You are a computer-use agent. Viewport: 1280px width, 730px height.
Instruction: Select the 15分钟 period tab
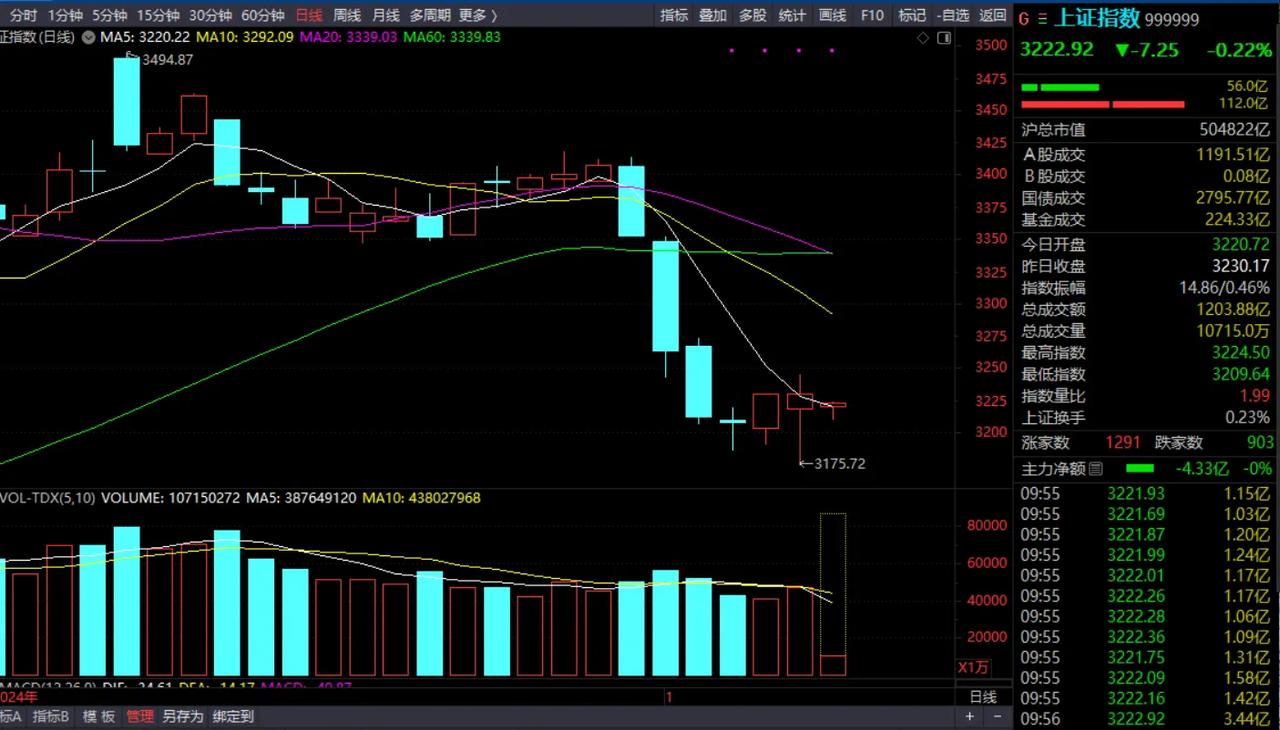click(x=158, y=15)
